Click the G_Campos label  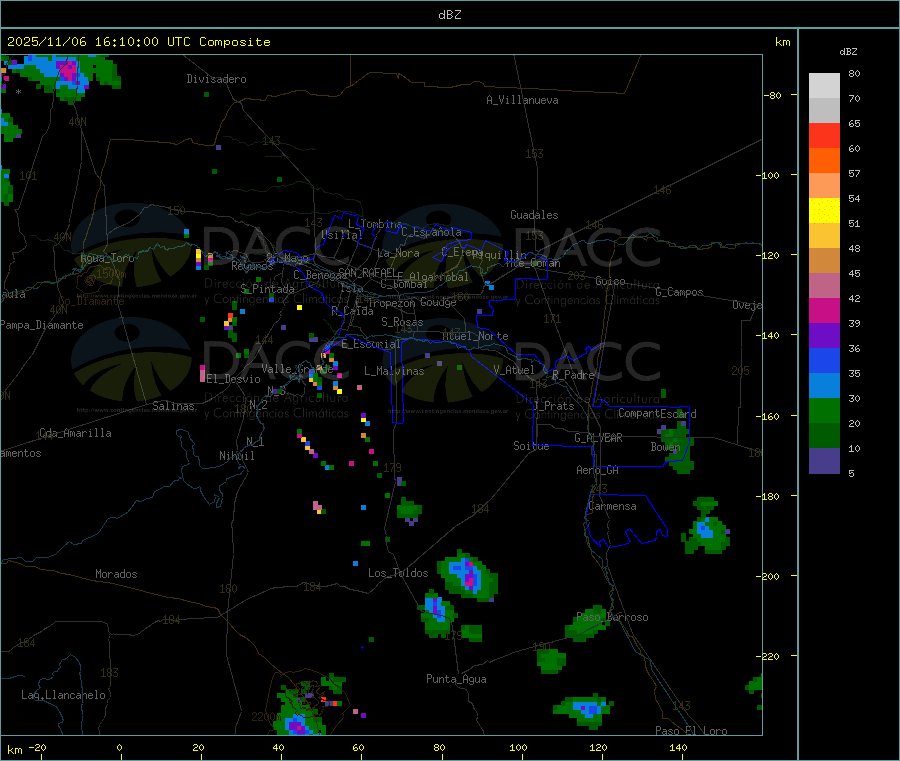(x=679, y=292)
